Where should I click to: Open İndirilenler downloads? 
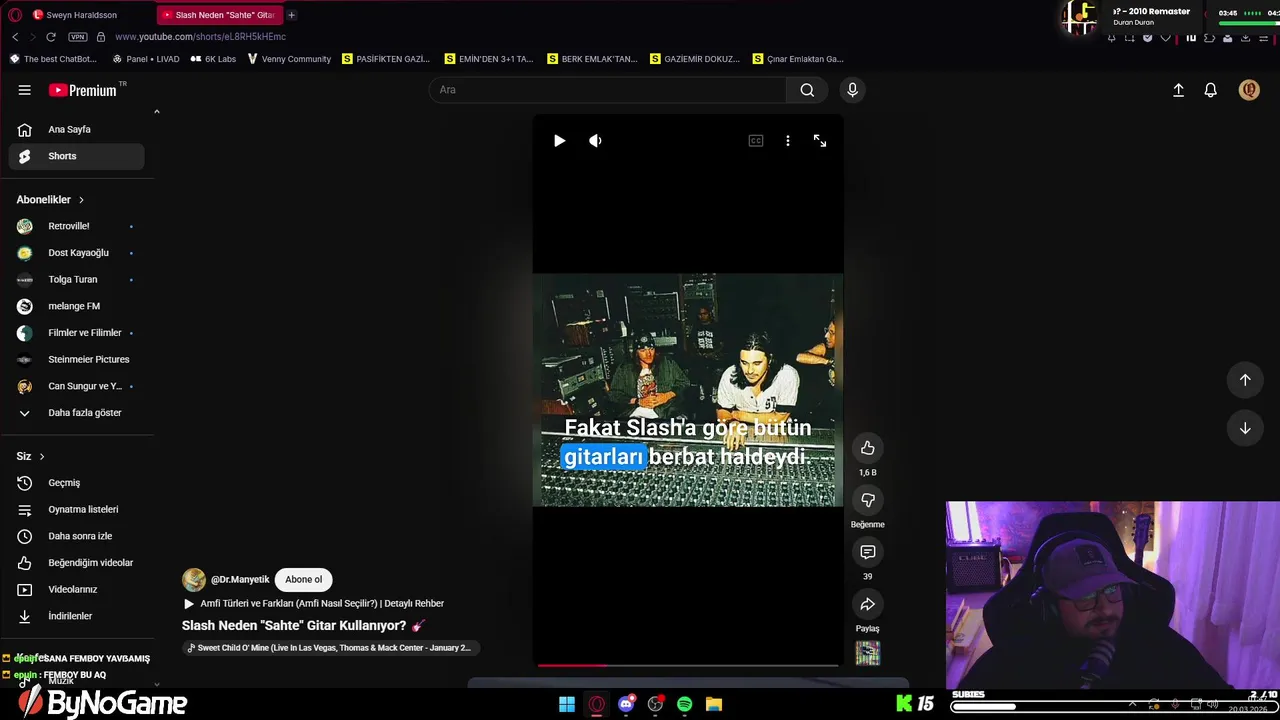(x=76, y=616)
